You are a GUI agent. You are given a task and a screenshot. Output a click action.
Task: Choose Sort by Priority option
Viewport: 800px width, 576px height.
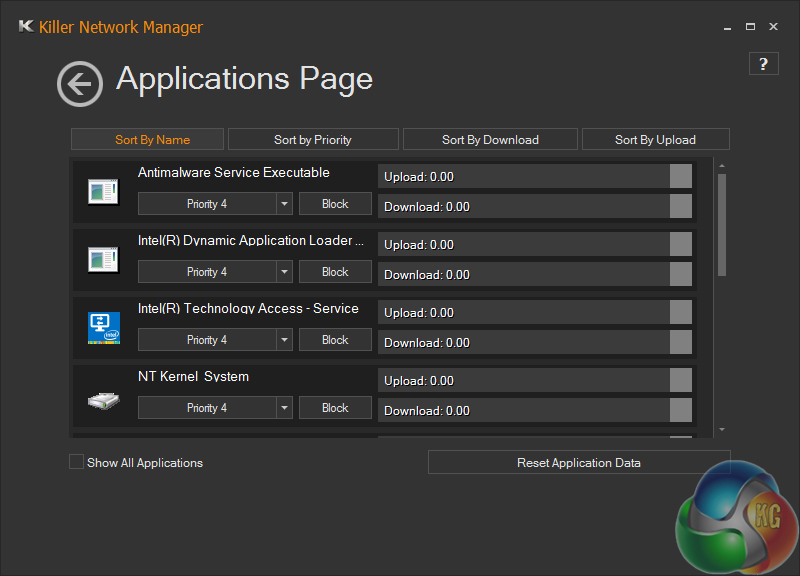click(x=313, y=140)
